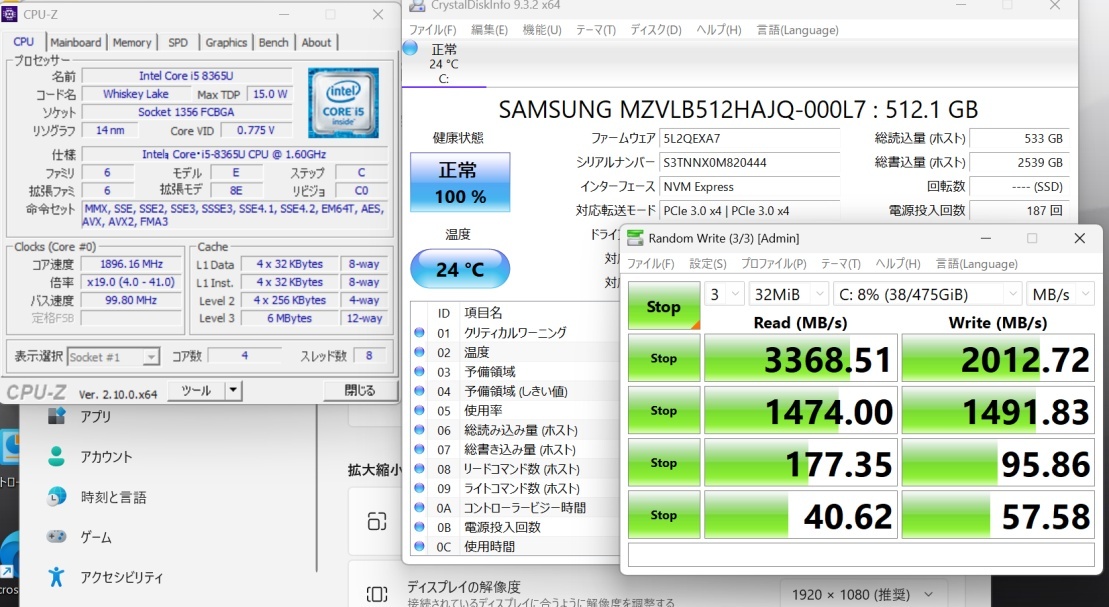Open 設定(S) menu in CrystalDiskMark
Image resolution: width=1109 pixels, height=607 pixels.
pyautogui.click(x=708, y=264)
